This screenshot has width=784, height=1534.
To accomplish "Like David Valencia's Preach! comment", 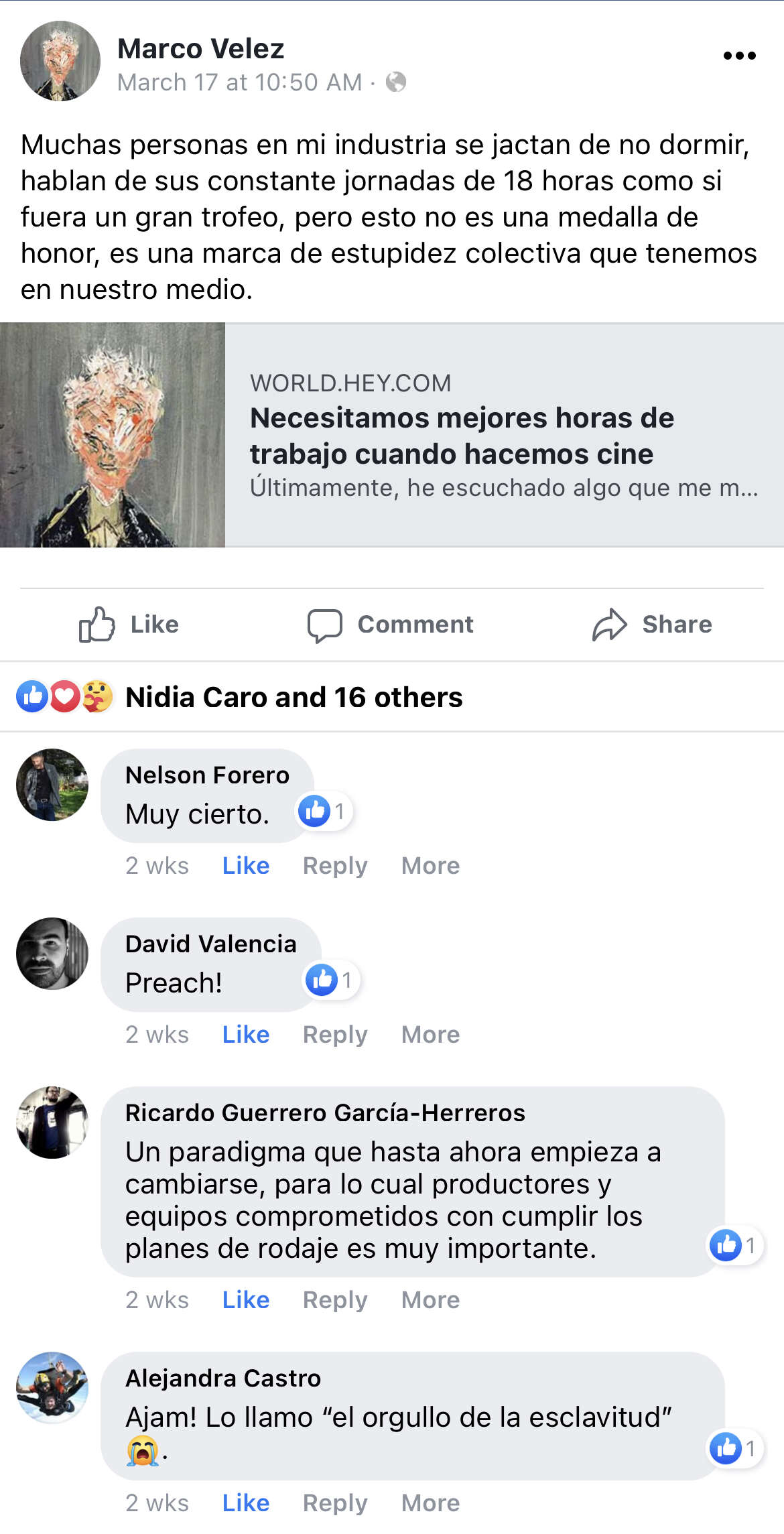I will [x=246, y=1035].
